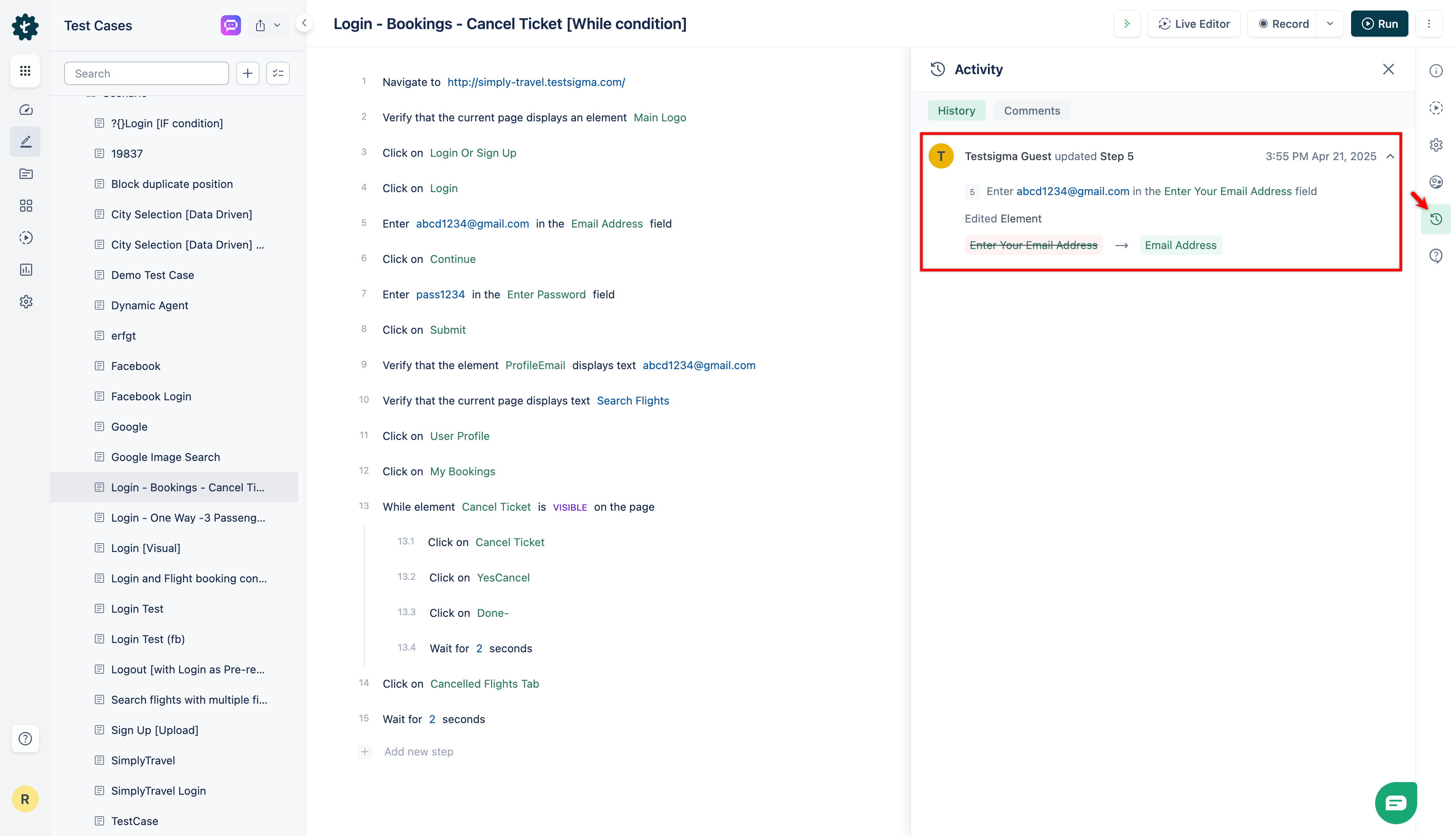The image size is (1456, 836).
Task: Open Settings gear at sidebar bottom
Action: tap(25, 301)
